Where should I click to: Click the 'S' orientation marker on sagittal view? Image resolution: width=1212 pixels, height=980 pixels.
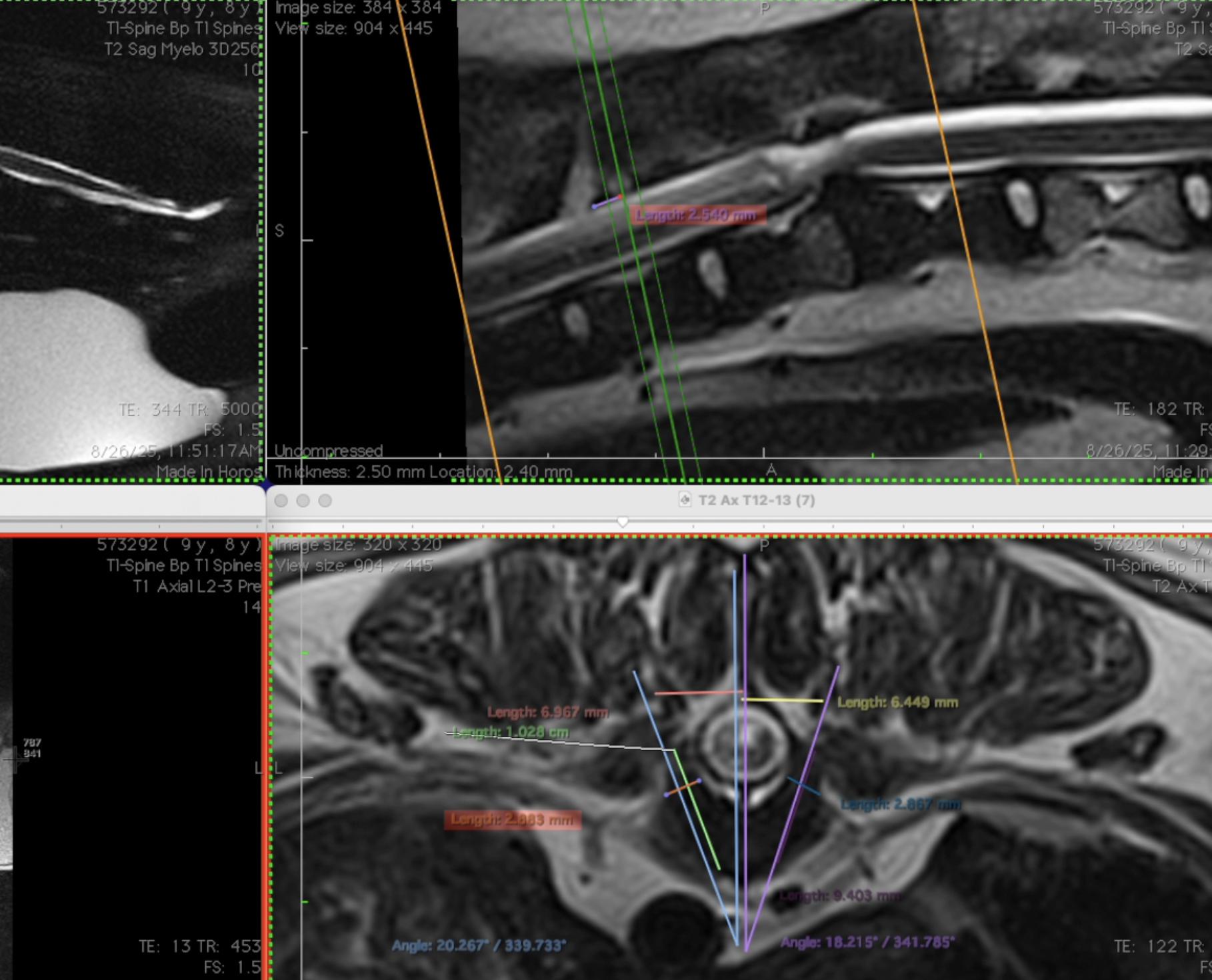tap(279, 231)
